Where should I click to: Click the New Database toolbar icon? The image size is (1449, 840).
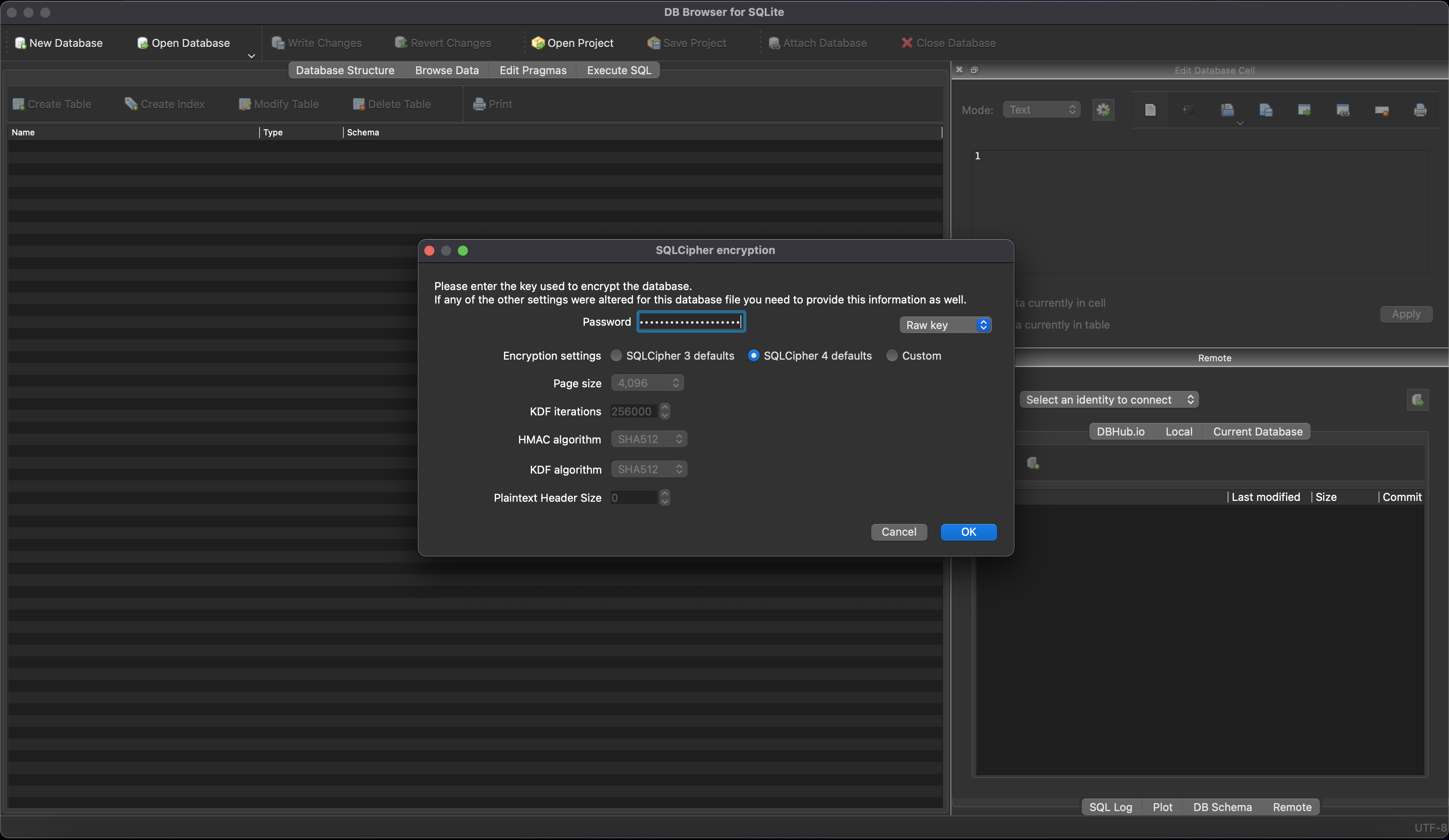click(20, 43)
